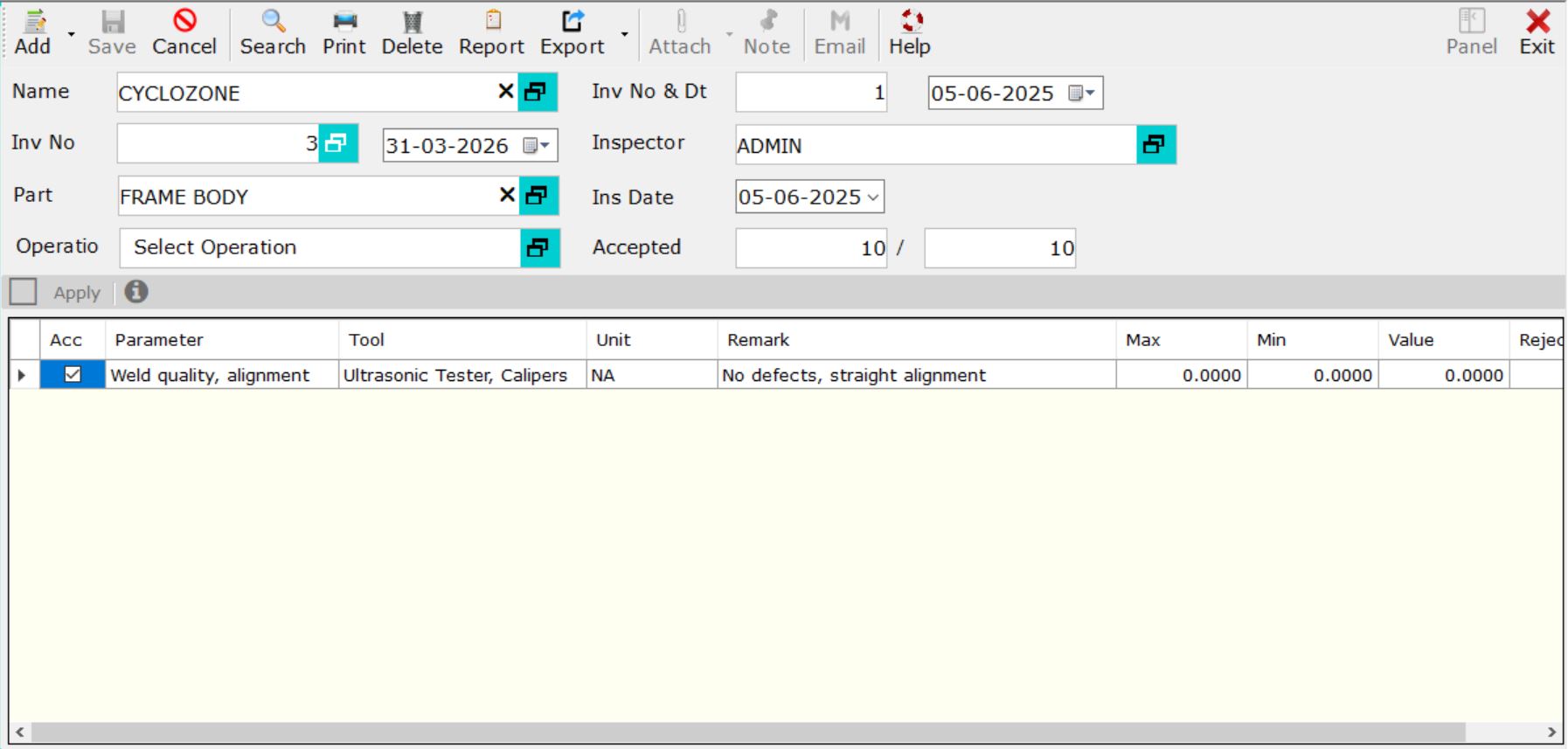
Task: Tick the checkbox left of Apply
Action: pyautogui.click(x=23, y=292)
